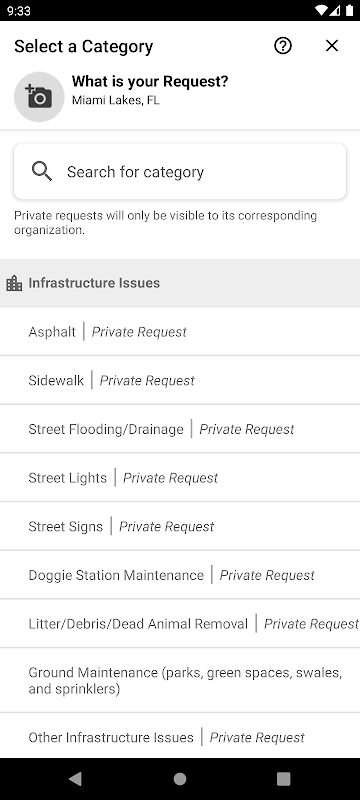Select the Asphalt category
The height and width of the screenshot is (800, 360).
(180, 332)
